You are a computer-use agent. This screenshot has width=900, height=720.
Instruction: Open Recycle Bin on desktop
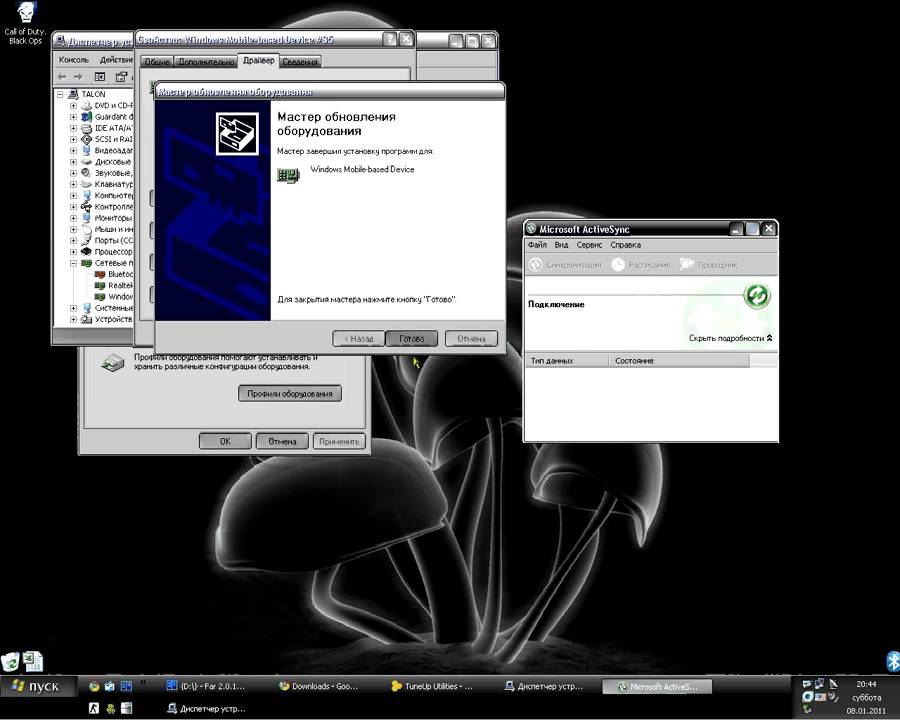click(10, 661)
